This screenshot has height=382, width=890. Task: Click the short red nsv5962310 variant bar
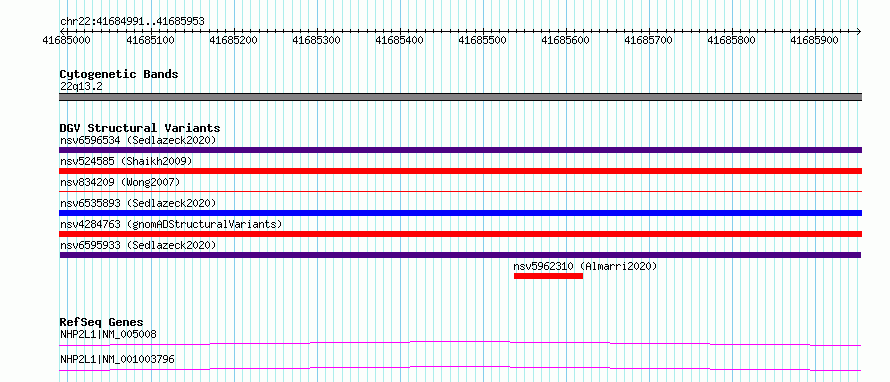548,276
